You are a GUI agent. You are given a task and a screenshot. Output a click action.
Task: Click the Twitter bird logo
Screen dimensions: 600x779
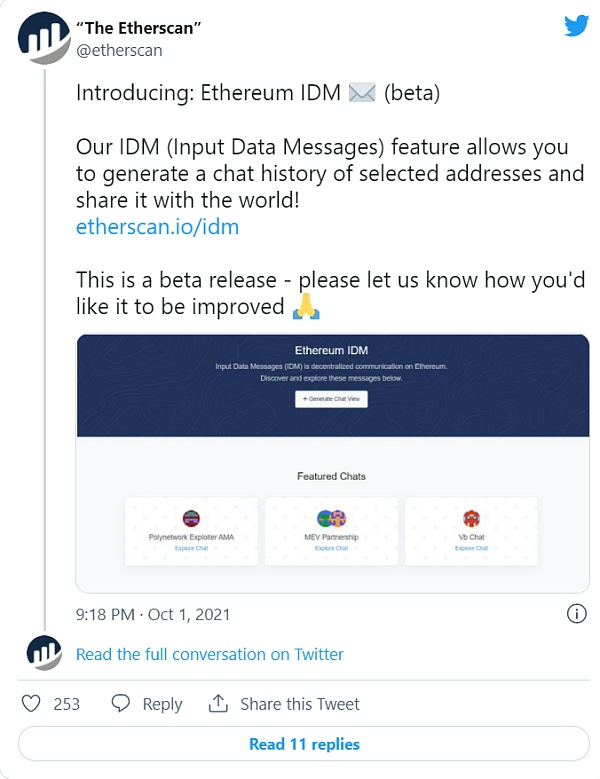576,26
